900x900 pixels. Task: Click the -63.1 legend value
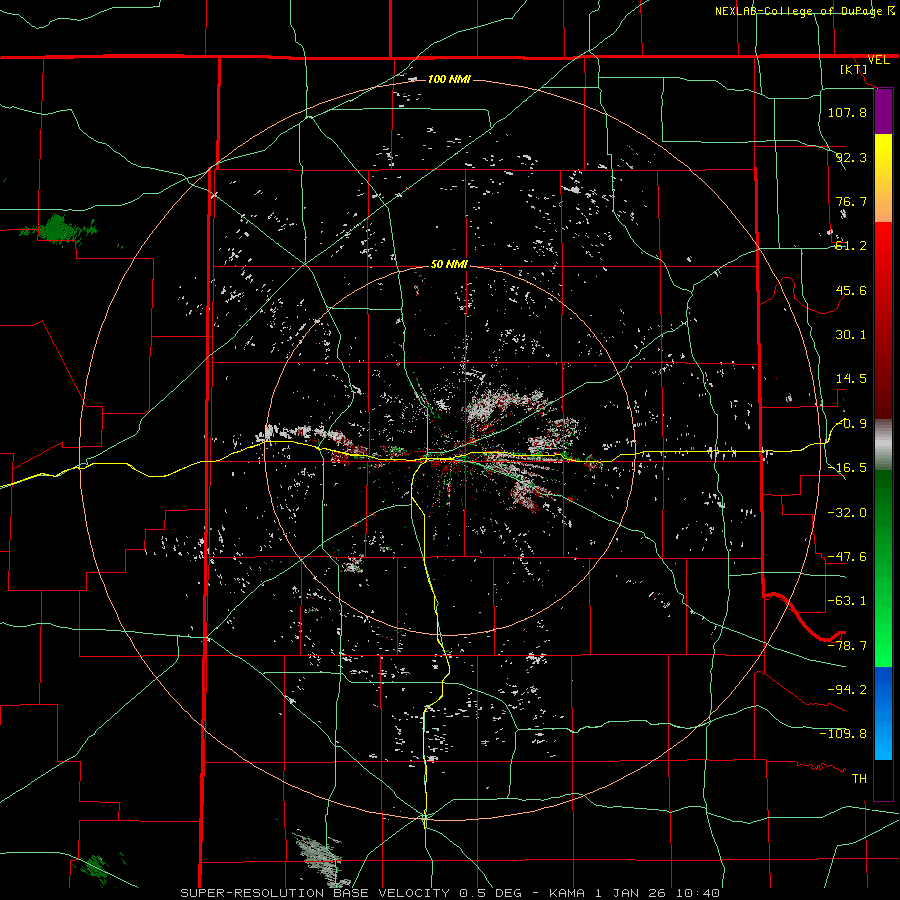click(847, 601)
